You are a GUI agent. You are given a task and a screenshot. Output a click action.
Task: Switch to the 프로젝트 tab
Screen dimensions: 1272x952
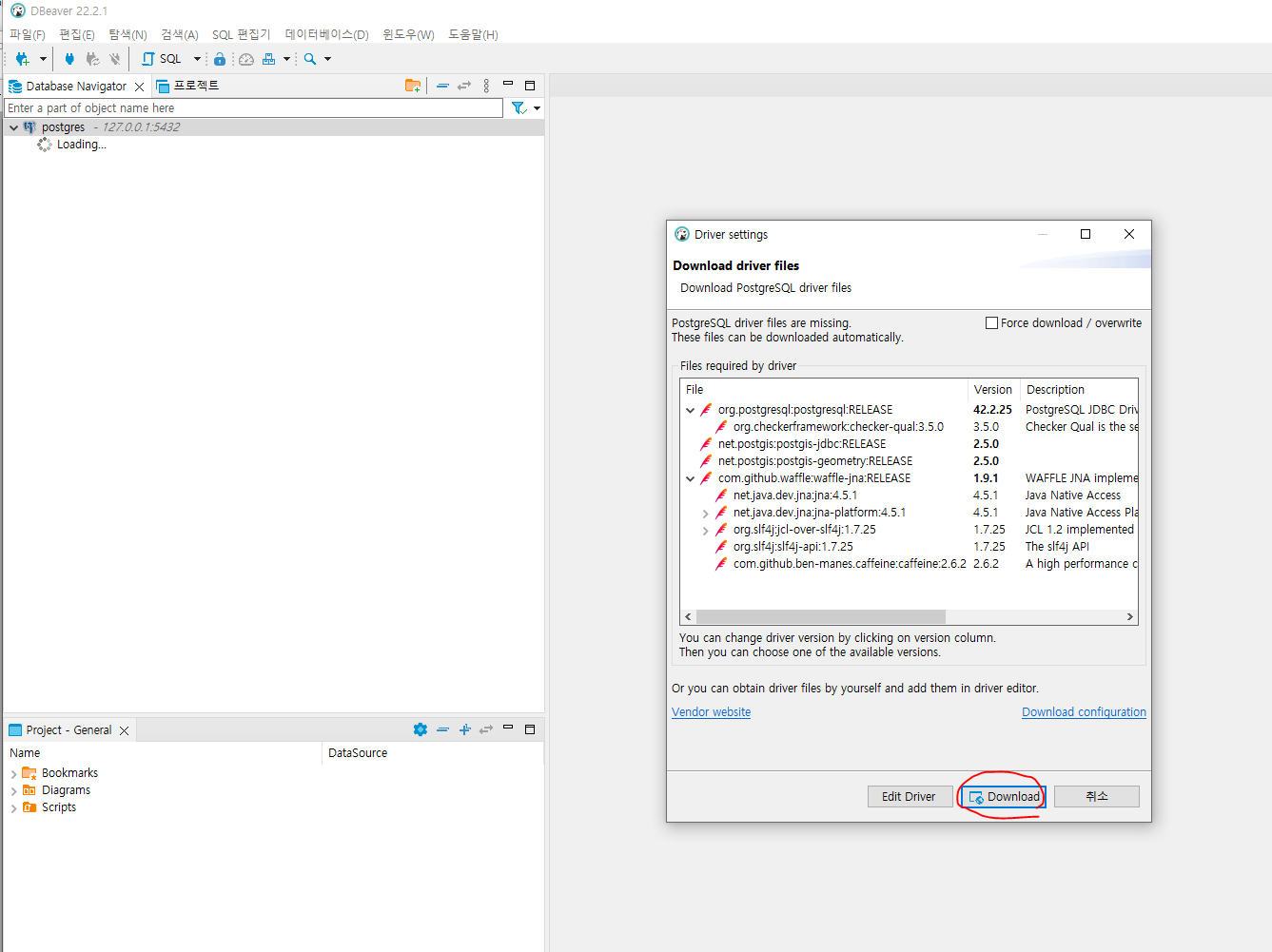[188, 86]
